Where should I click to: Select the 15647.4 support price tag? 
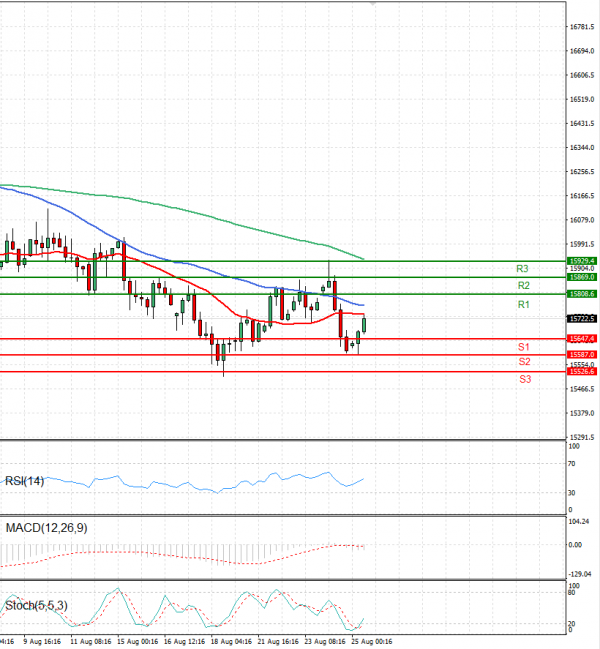point(582,339)
